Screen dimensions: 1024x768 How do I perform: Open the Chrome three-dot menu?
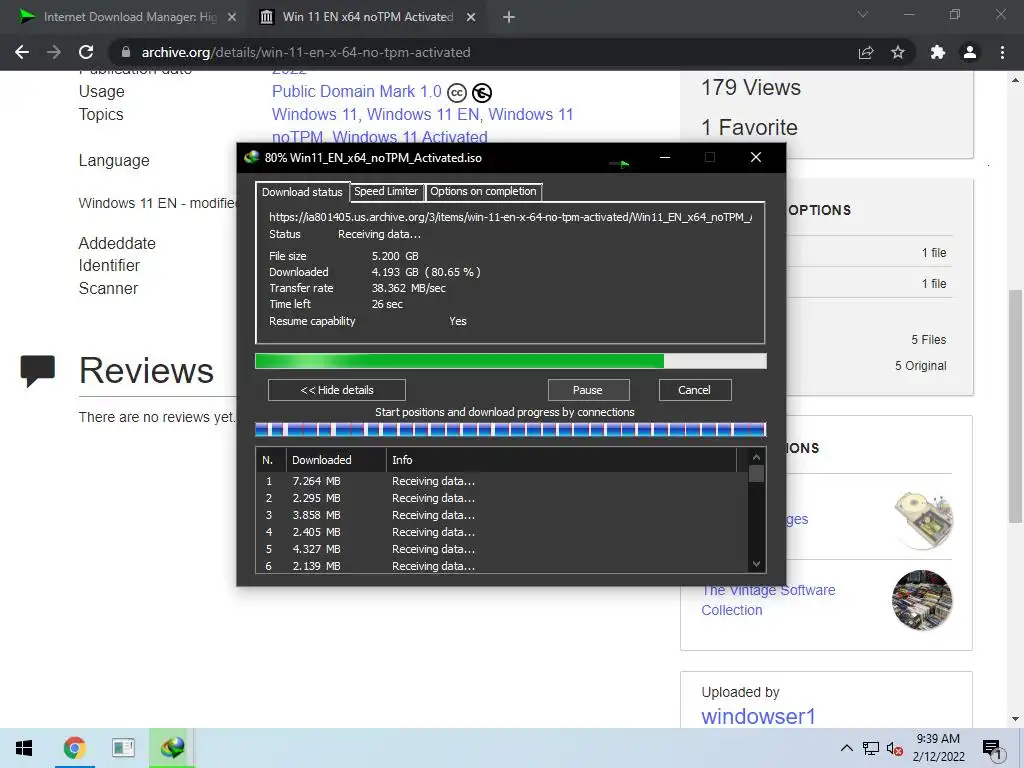[x=1002, y=52]
